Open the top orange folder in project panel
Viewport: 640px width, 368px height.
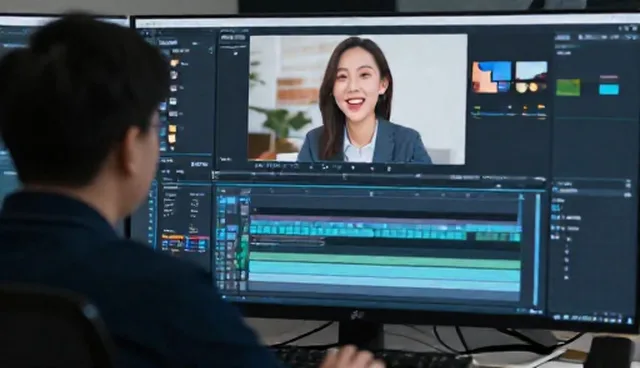174,63
